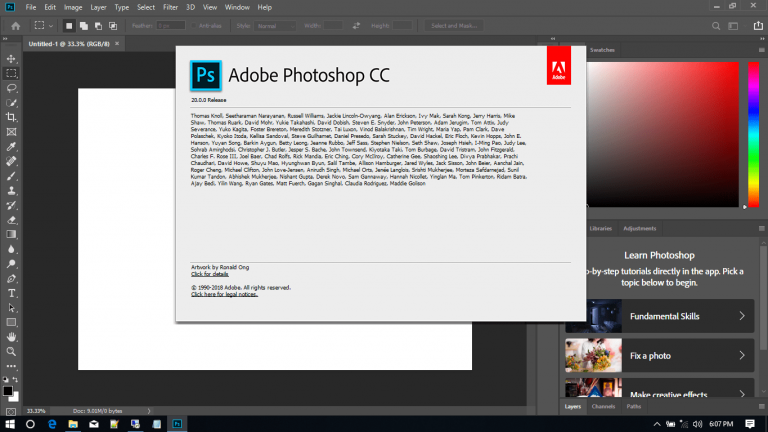Switch to the Adjustments tab
The height and width of the screenshot is (432, 768).
(x=640, y=228)
